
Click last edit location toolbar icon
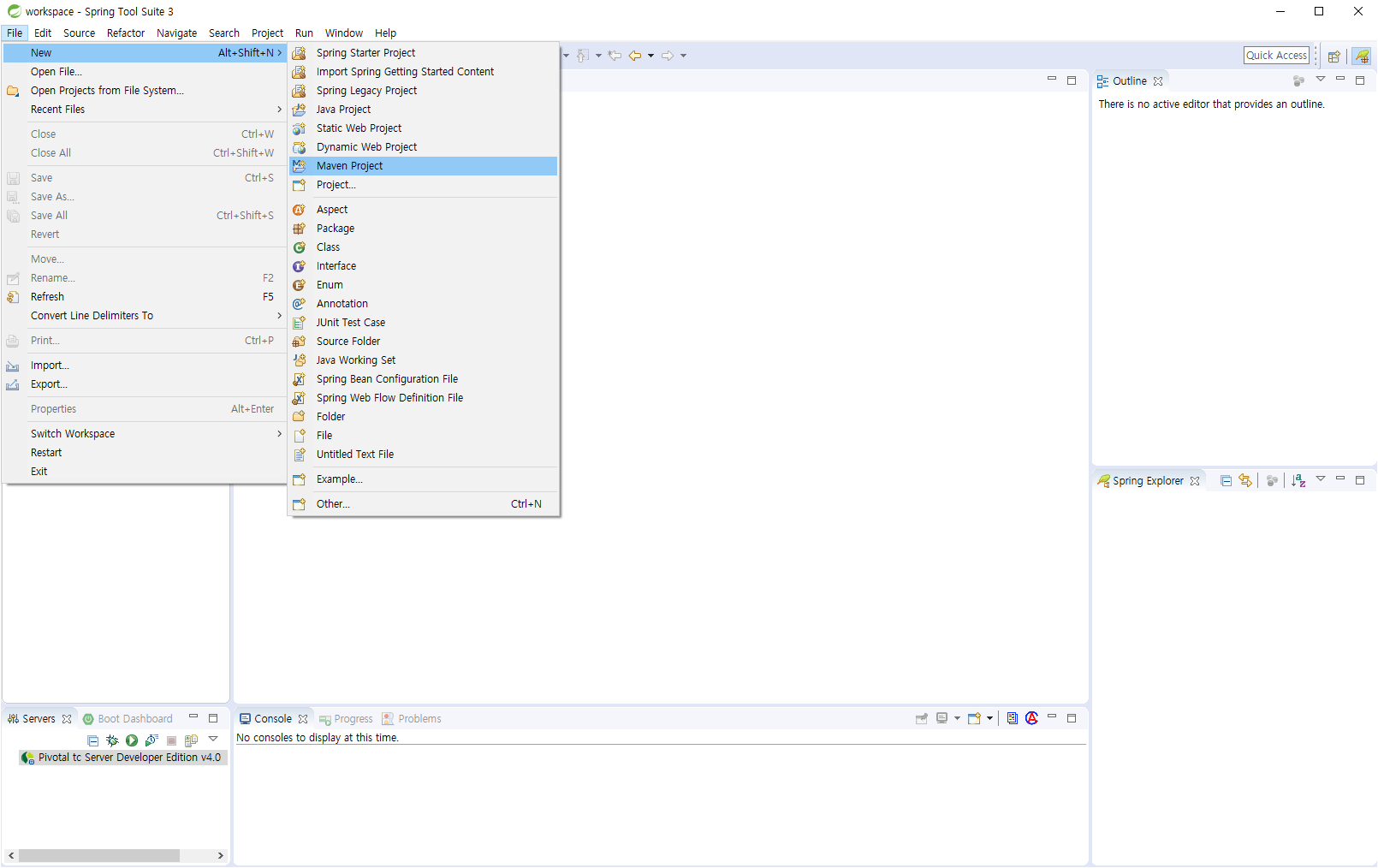(x=615, y=56)
